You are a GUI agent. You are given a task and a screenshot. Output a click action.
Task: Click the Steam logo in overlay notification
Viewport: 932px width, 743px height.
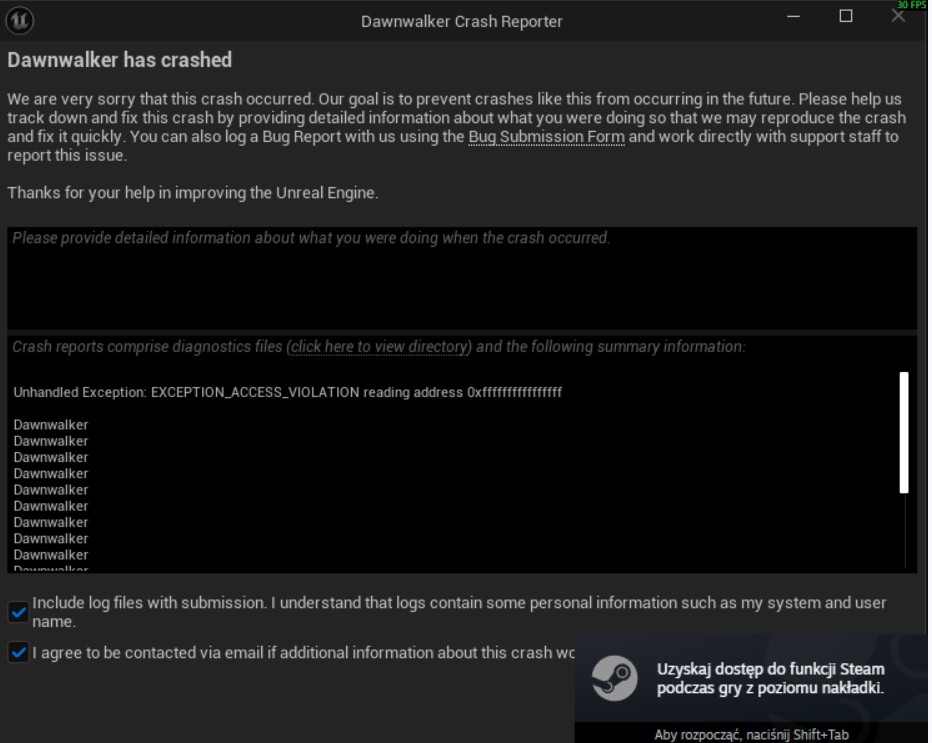click(614, 678)
